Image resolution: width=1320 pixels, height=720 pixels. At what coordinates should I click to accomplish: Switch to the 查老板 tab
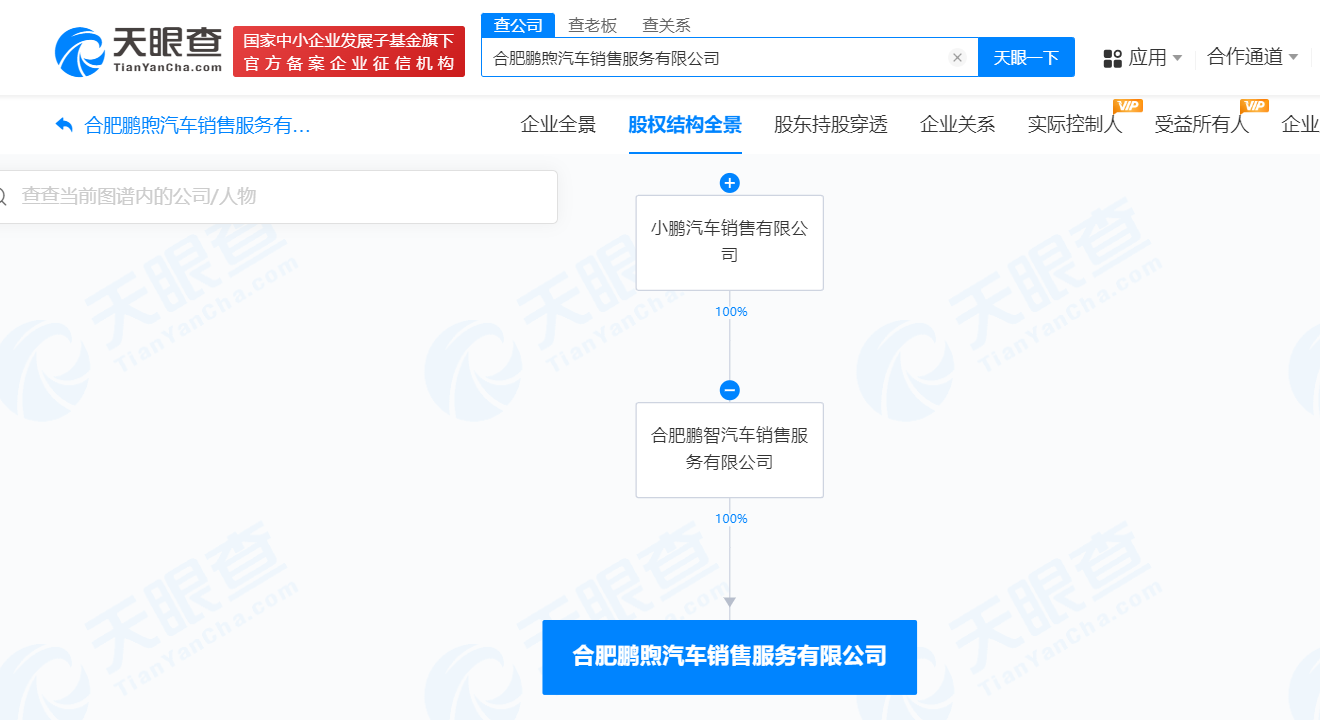click(x=594, y=24)
